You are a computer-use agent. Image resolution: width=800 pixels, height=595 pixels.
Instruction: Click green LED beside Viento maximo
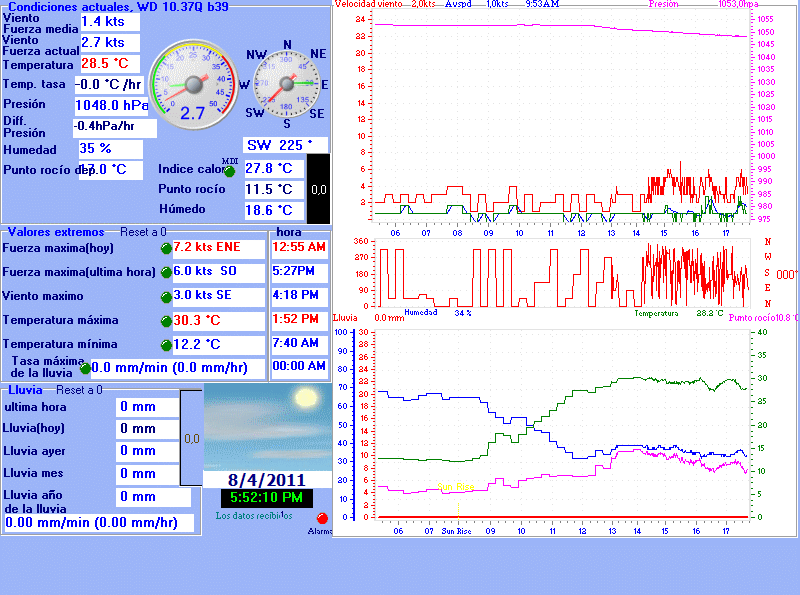(x=166, y=297)
